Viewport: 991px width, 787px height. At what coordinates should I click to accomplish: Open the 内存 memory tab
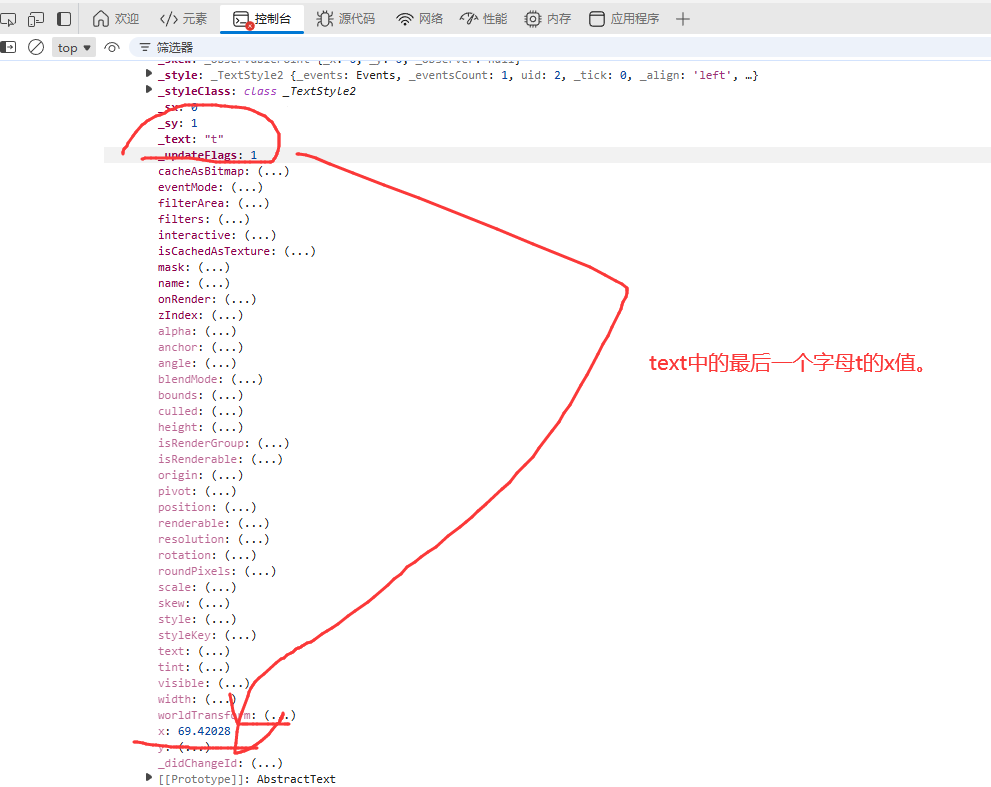pyautogui.click(x=547, y=19)
